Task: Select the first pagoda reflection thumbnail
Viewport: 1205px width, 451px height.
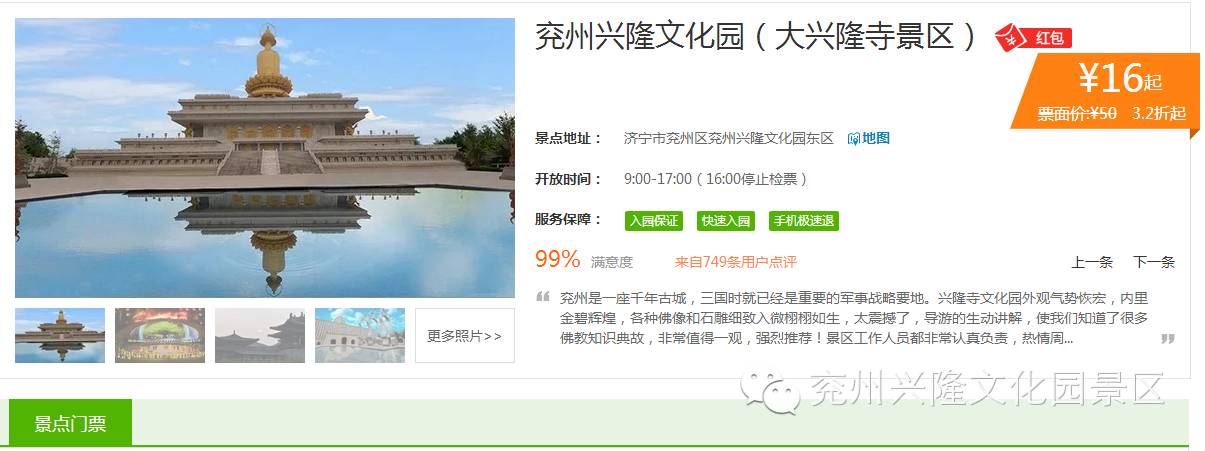Action: pos(60,335)
